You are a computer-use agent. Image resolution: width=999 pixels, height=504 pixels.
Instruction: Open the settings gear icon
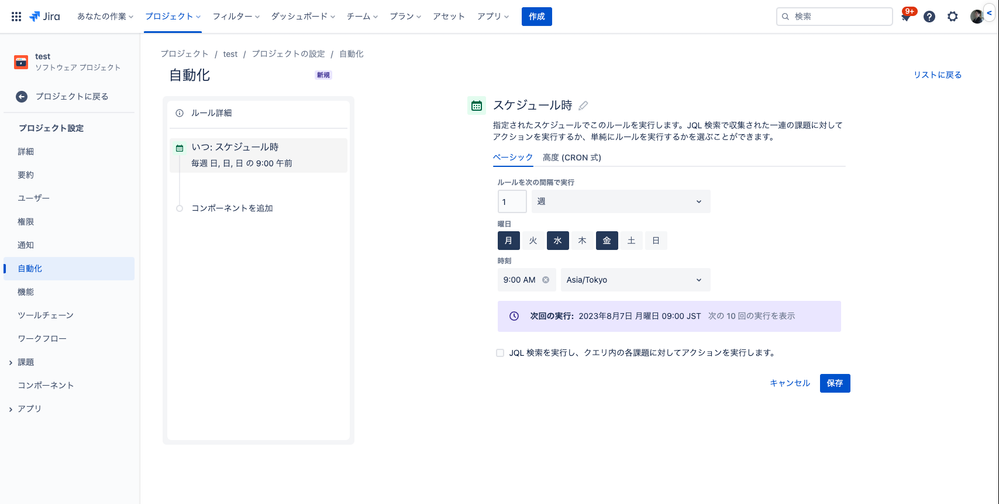(x=952, y=17)
